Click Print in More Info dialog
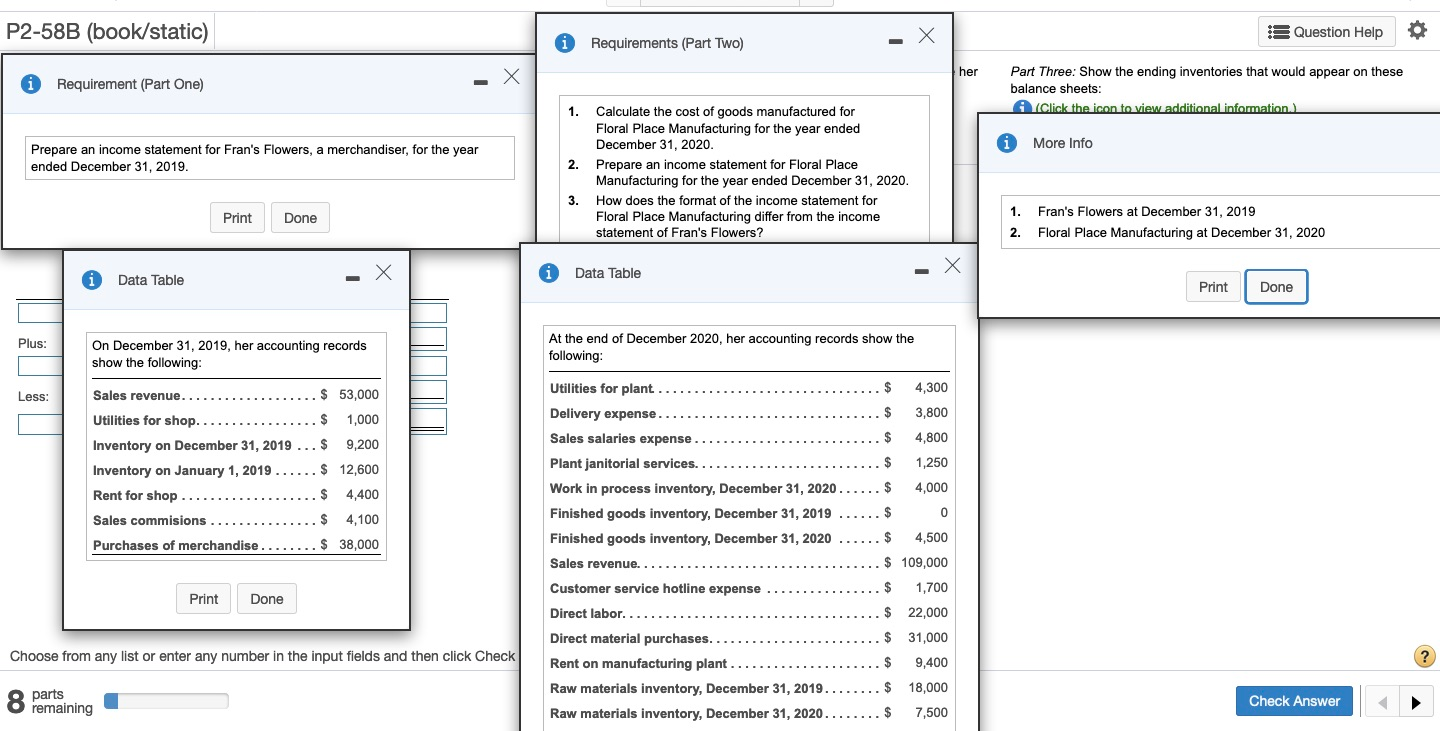 click(x=1213, y=287)
